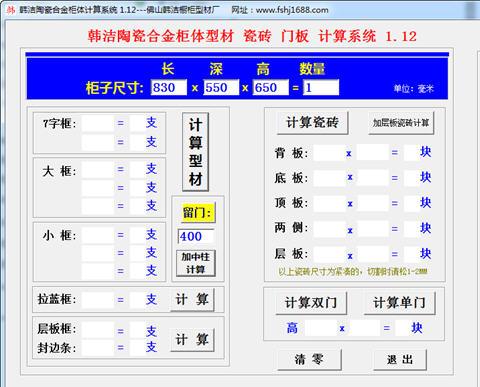The width and height of the screenshot is (480, 387).
Task: Focus the cabinet height field showing 650
Action: tap(270, 87)
